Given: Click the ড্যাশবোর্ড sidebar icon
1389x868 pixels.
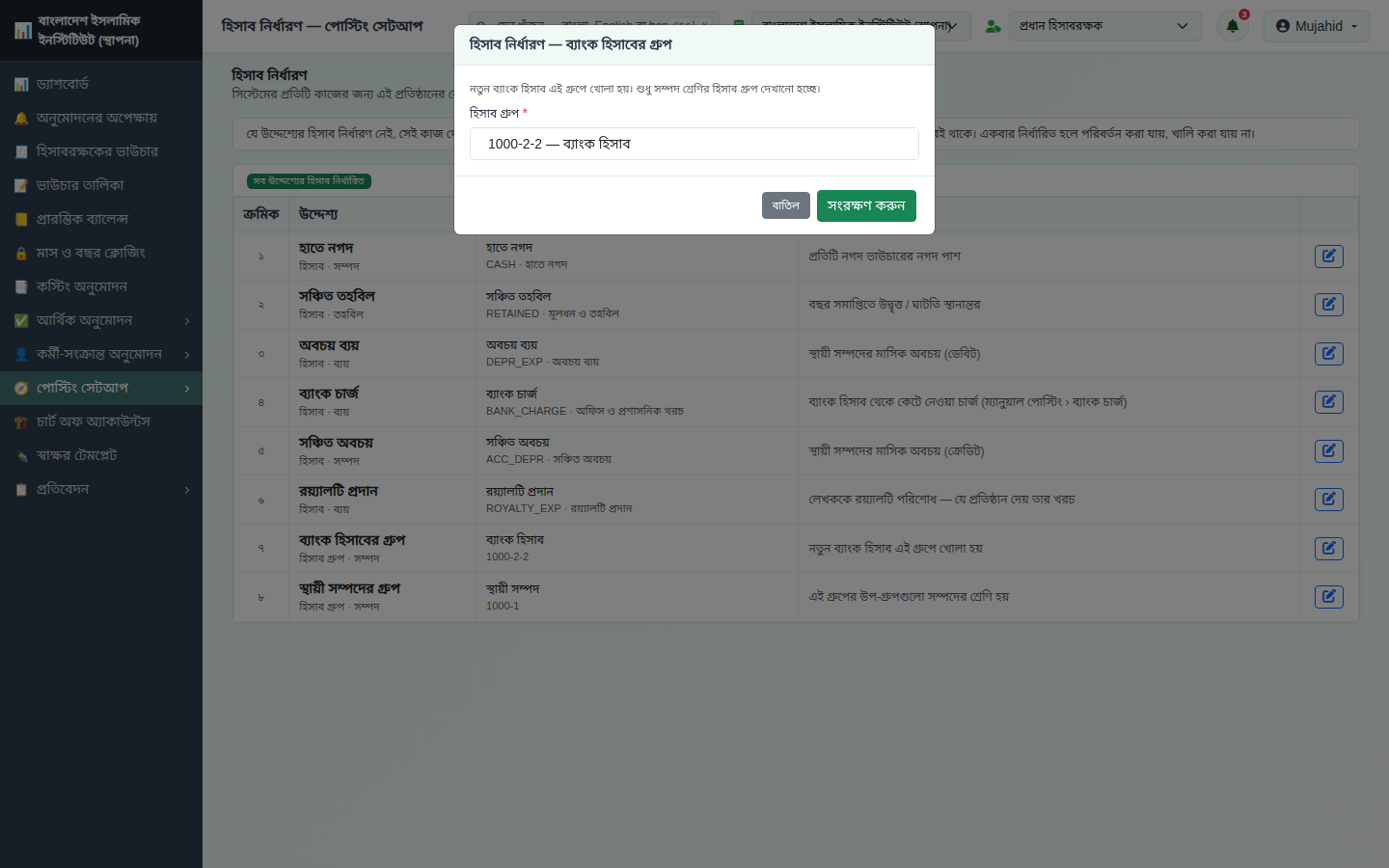Looking at the screenshot, I should pyautogui.click(x=21, y=84).
